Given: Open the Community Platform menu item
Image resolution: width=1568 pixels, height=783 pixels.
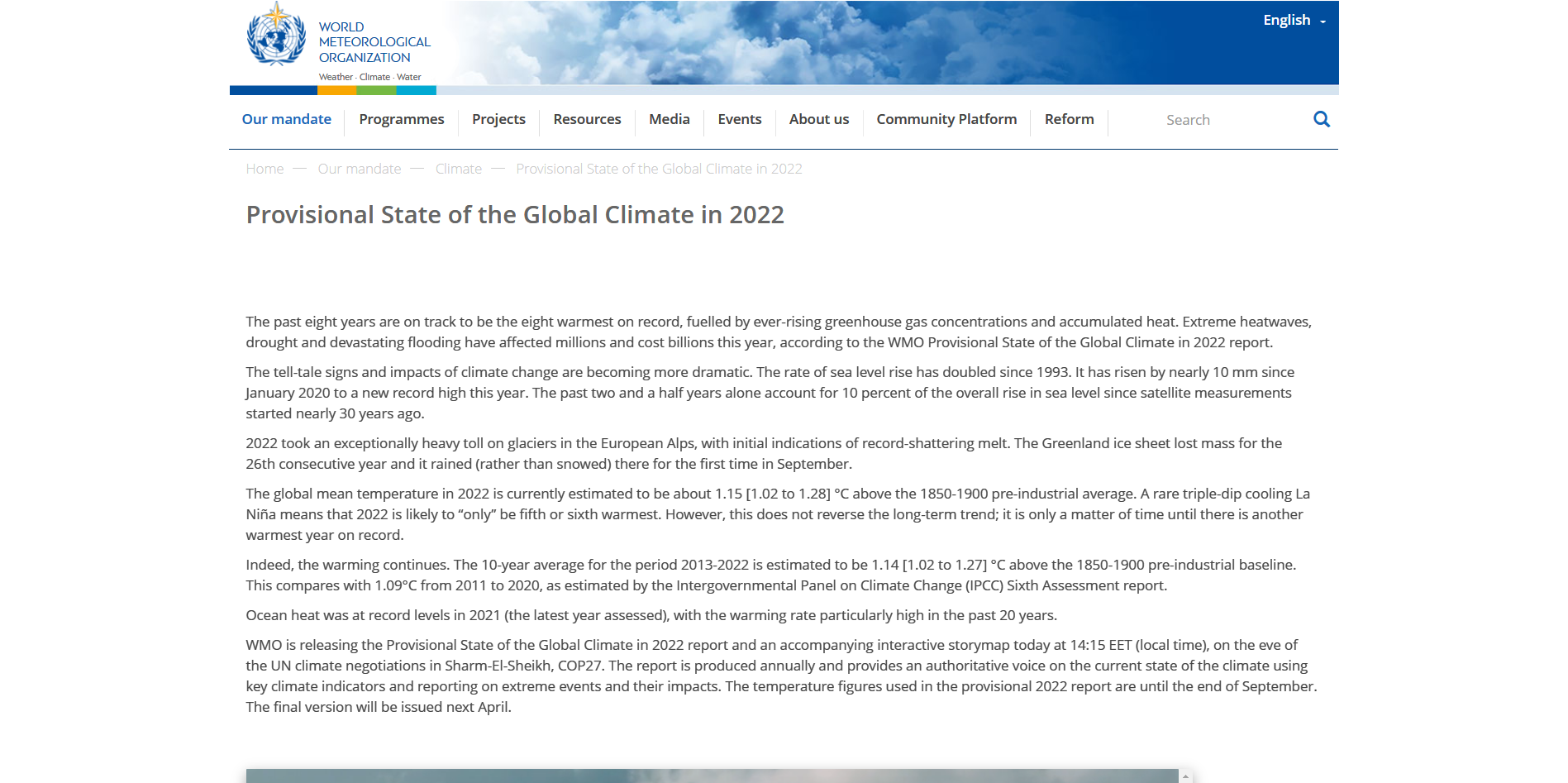Looking at the screenshot, I should [x=946, y=119].
